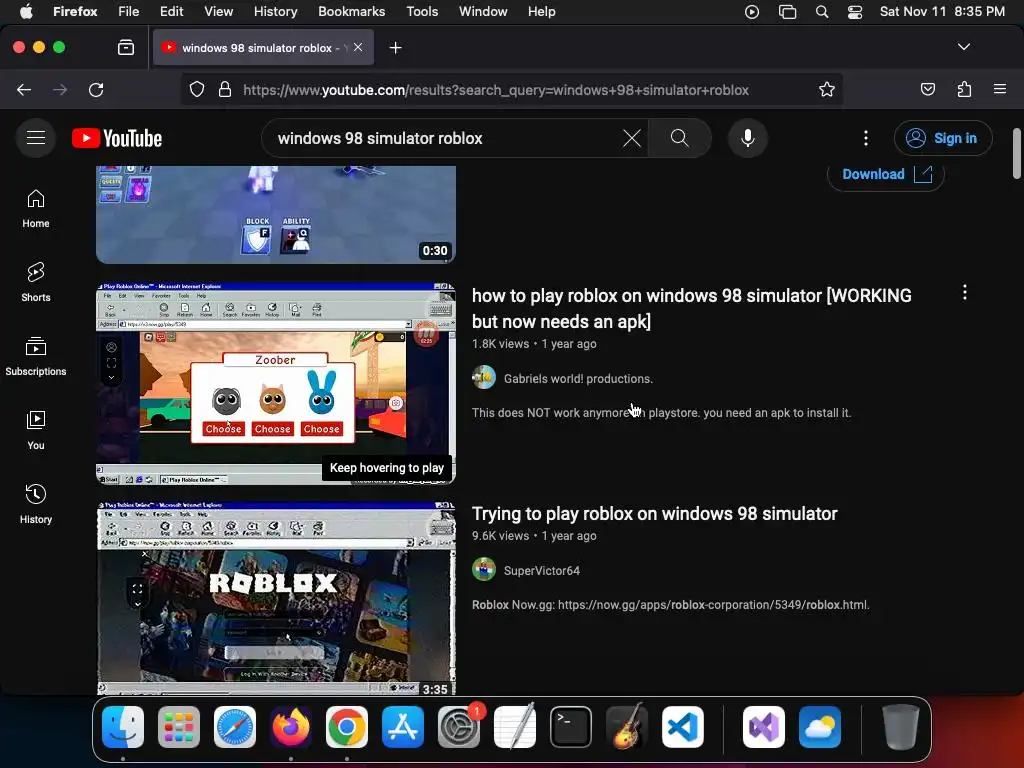Launch Google Chrome from the Dock
Screen dimensions: 1024x768
click(x=347, y=727)
